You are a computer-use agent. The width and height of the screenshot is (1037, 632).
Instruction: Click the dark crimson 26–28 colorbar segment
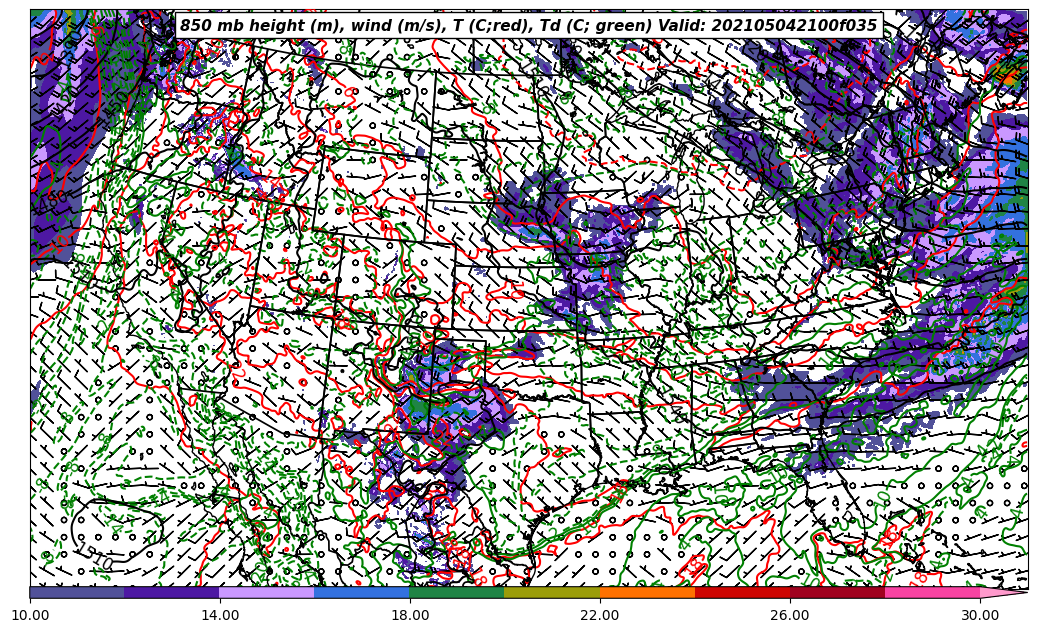837,592
